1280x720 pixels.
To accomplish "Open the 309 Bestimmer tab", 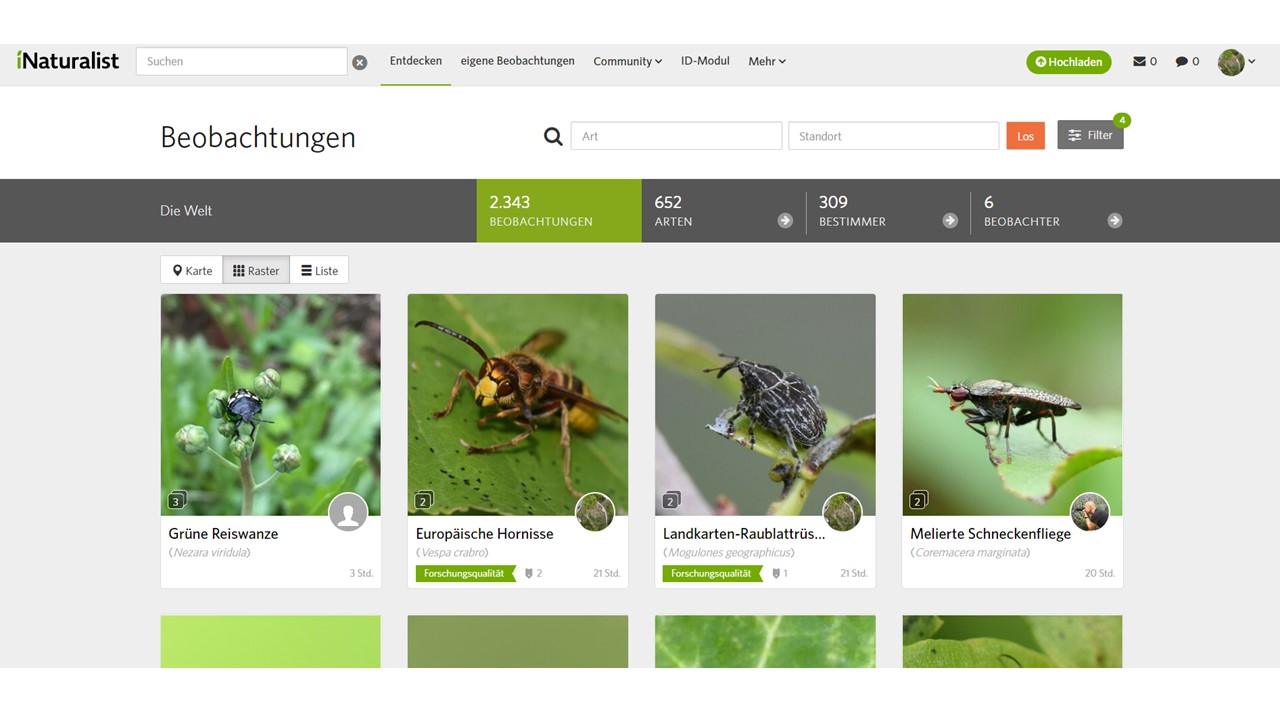I will coord(888,211).
